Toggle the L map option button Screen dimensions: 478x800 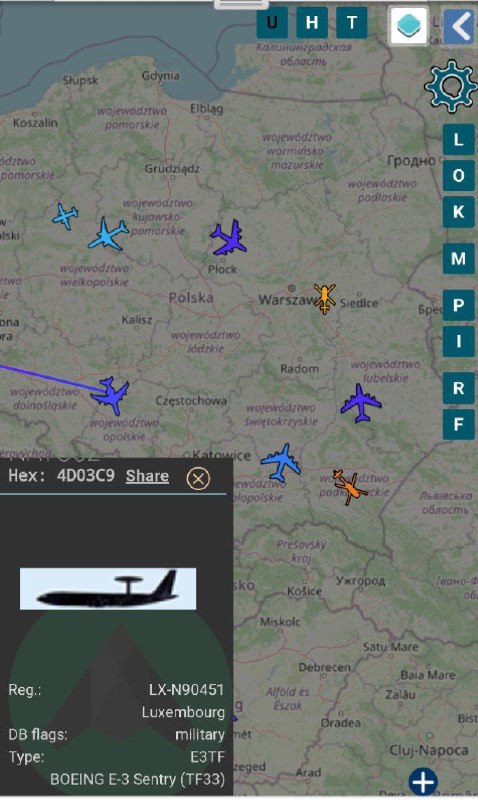458,139
